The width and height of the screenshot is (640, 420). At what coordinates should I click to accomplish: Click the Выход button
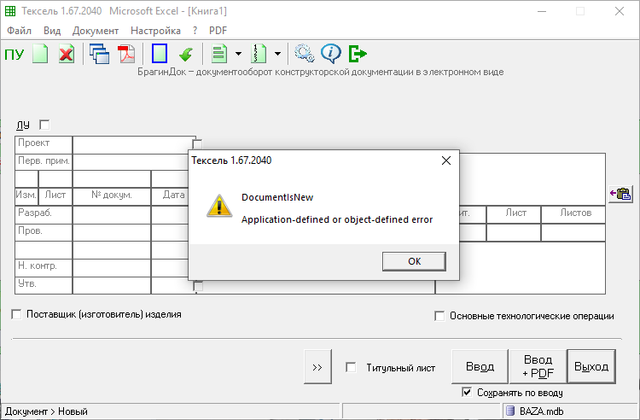pyautogui.click(x=591, y=367)
